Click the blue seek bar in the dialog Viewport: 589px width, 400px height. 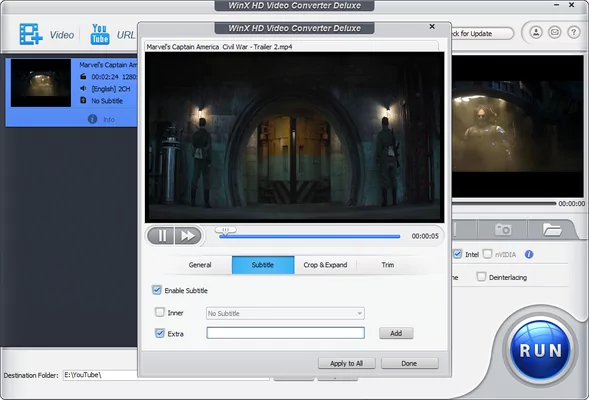(x=310, y=237)
